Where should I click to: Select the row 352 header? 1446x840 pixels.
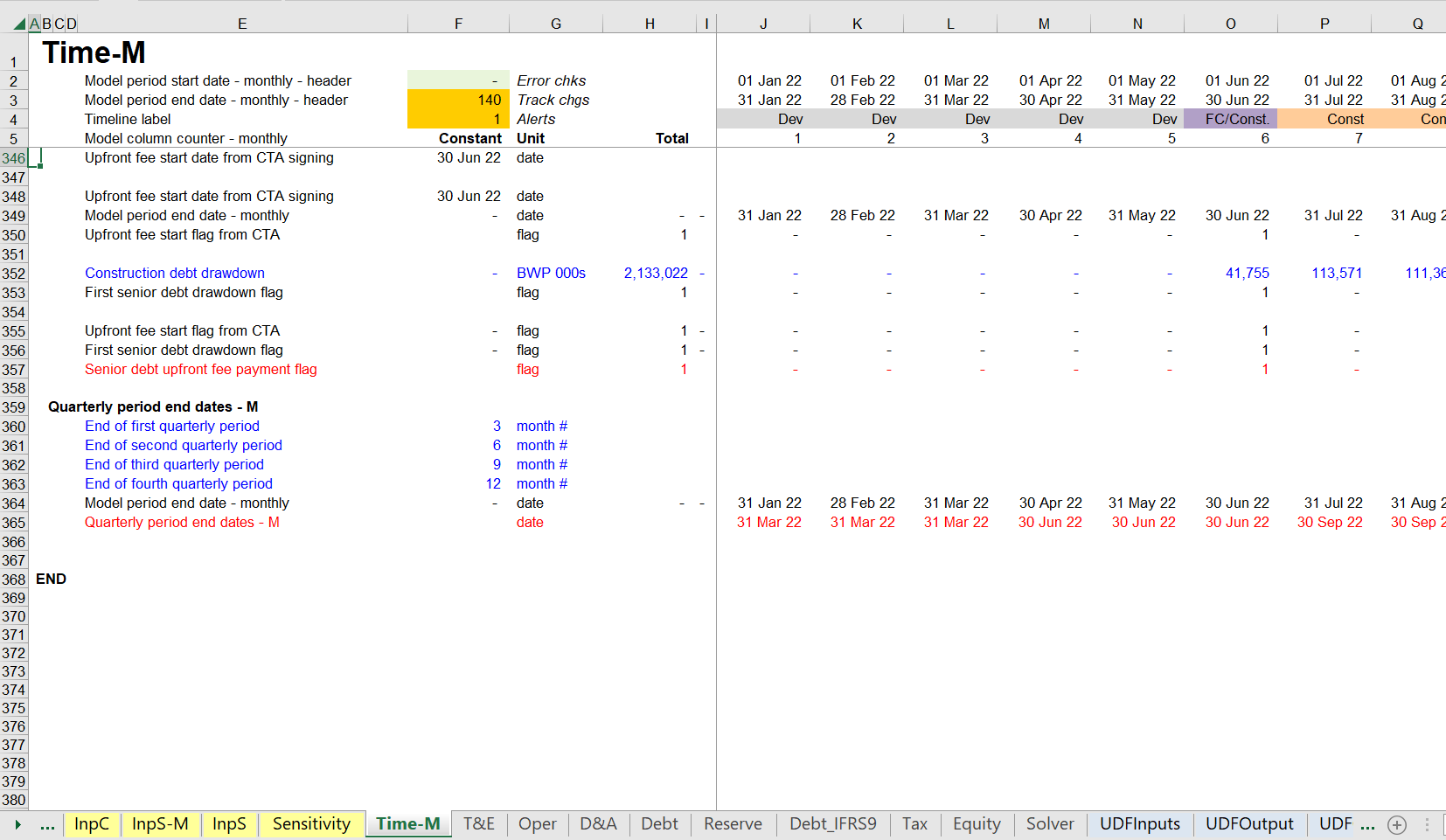pos(13,274)
